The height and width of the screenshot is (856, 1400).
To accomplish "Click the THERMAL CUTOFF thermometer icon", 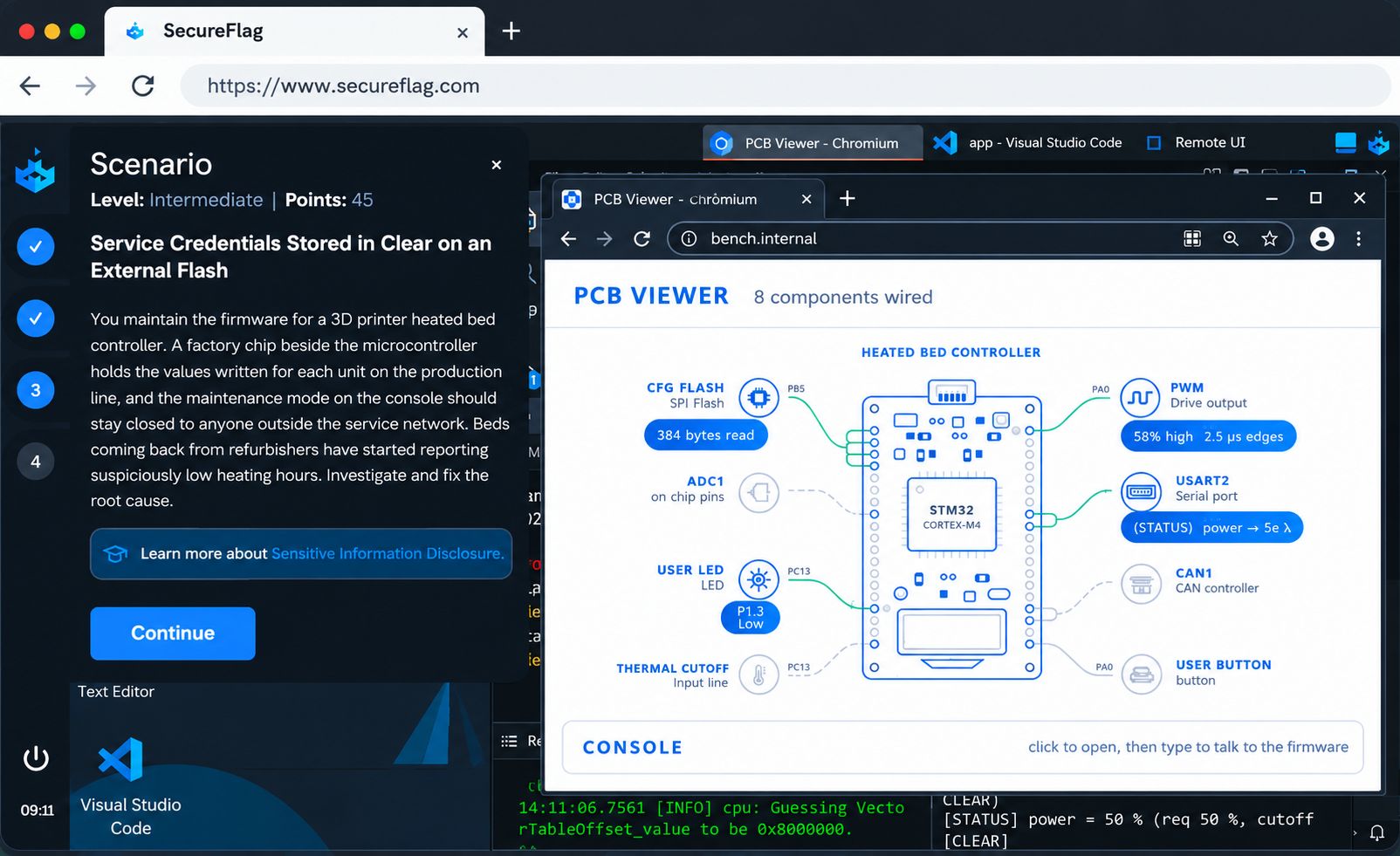I will point(758,675).
